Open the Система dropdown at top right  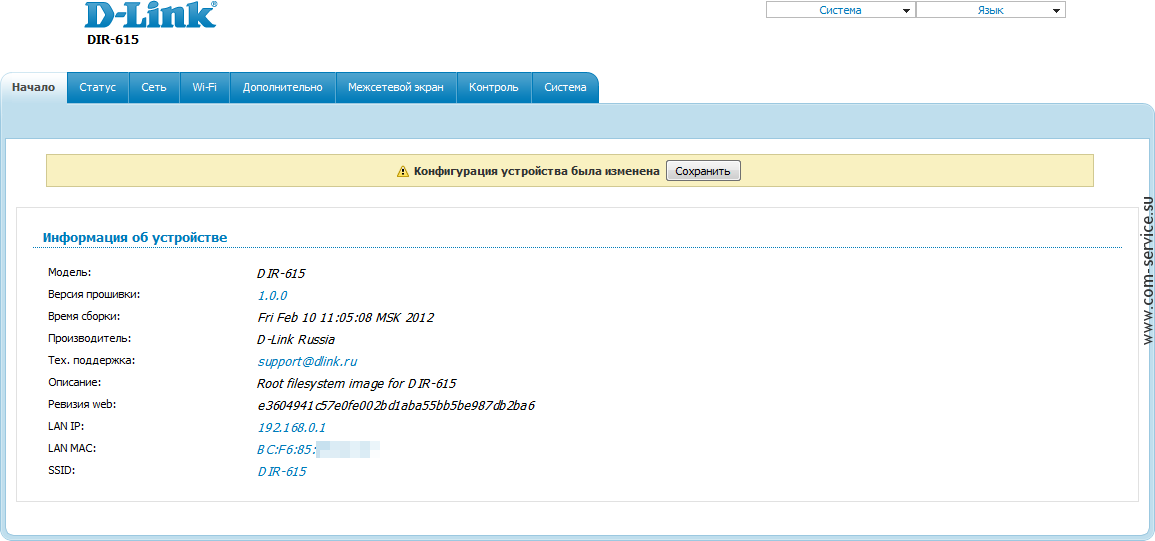pos(840,10)
